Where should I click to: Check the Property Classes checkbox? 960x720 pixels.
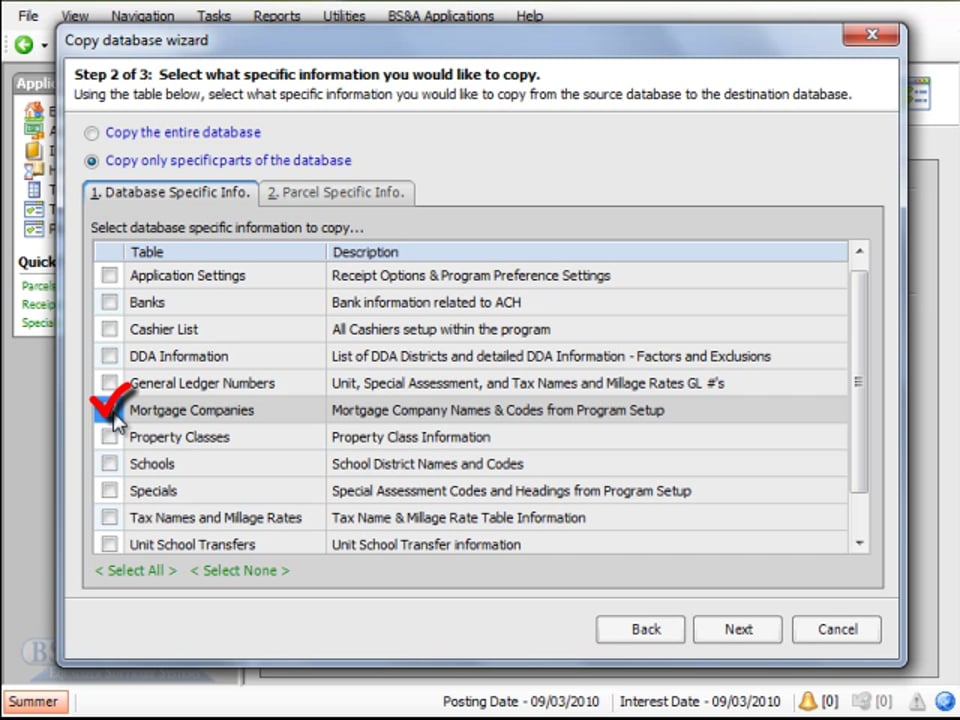click(110, 437)
